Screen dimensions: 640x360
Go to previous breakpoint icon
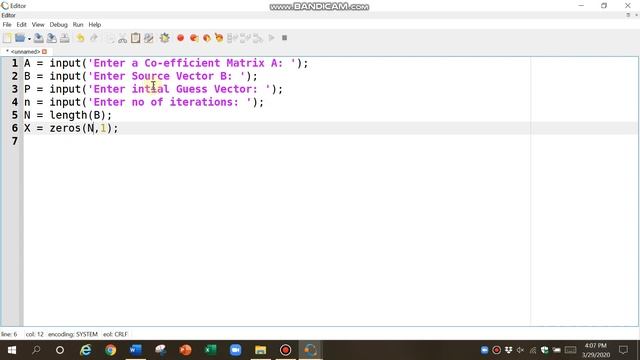[207, 38]
